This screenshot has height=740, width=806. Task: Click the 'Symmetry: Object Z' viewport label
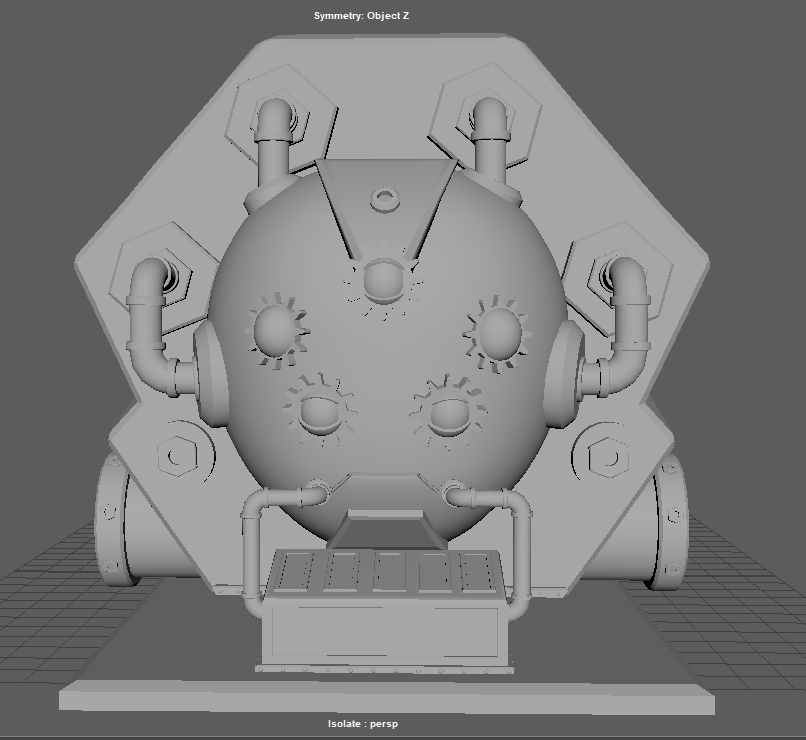tap(361, 15)
